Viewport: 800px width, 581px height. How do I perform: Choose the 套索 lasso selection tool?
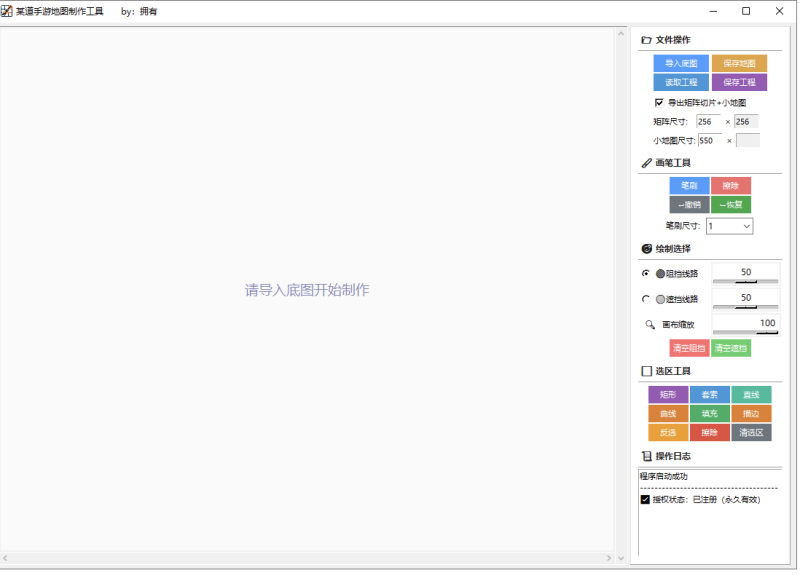click(x=710, y=394)
